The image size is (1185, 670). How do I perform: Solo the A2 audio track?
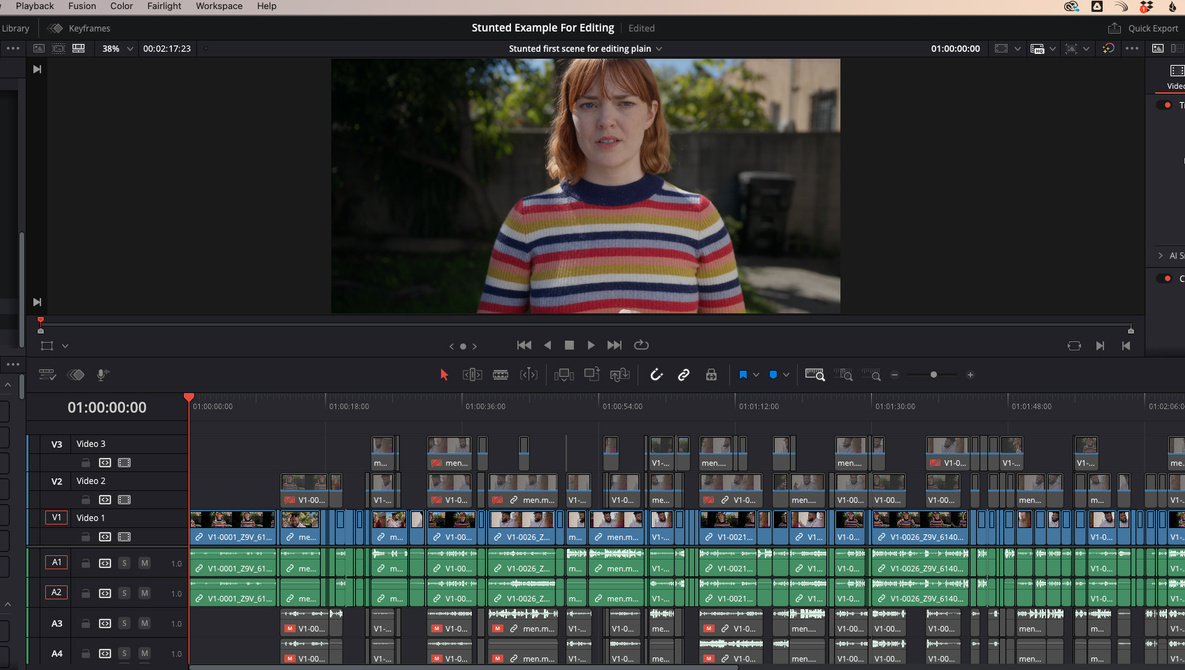123,592
